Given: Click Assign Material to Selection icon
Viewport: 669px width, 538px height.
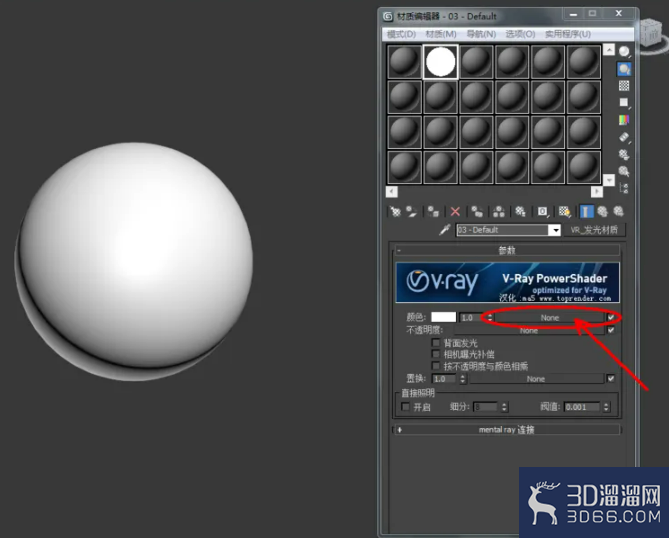Looking at the screenshot, I should click(x=433, y=212).
